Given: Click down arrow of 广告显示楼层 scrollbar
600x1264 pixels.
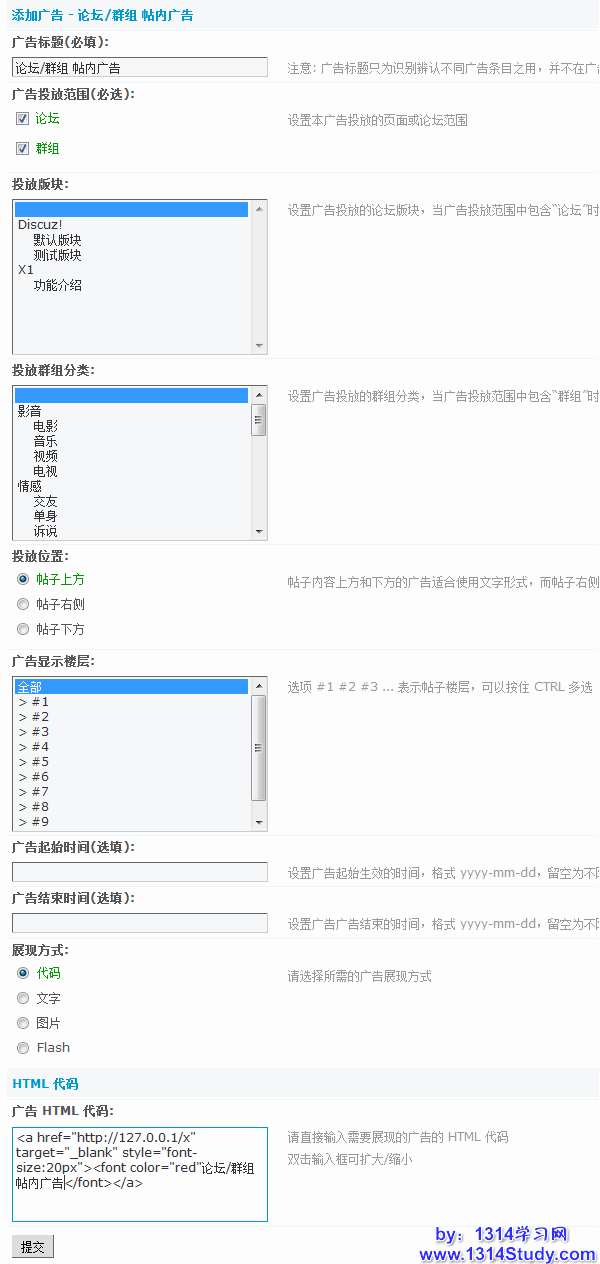Looking at the screenshot, I should 259,822.
